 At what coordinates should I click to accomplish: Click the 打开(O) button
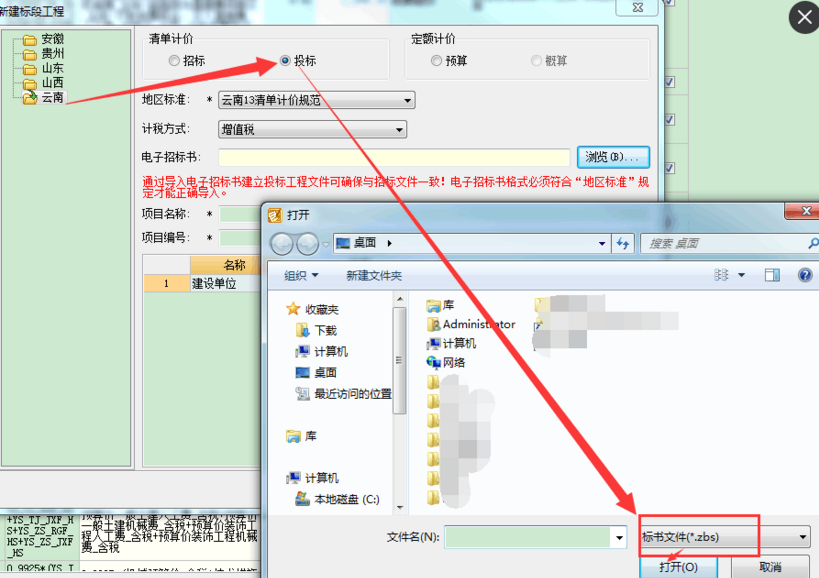pyautogui.click(x=678, y=567)
